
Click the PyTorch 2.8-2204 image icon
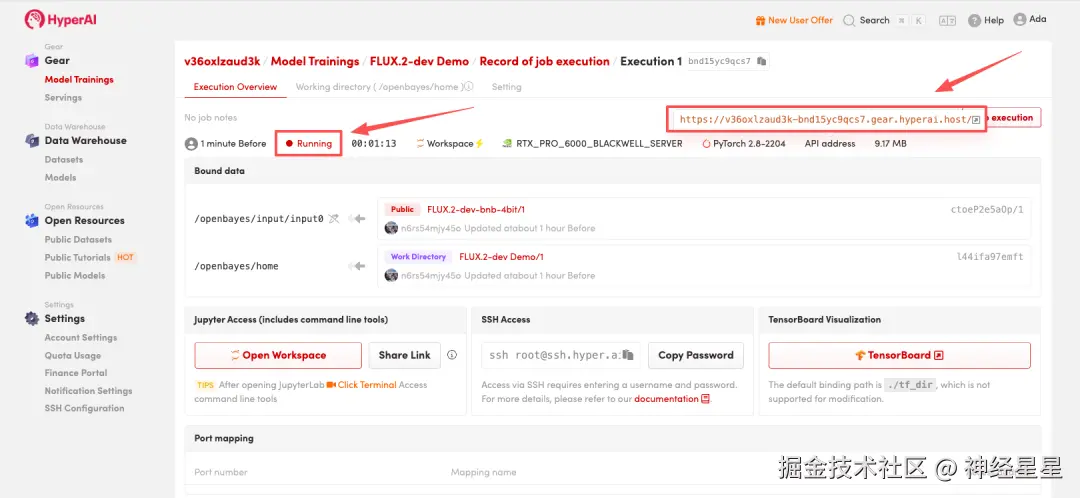coord(707,144)
